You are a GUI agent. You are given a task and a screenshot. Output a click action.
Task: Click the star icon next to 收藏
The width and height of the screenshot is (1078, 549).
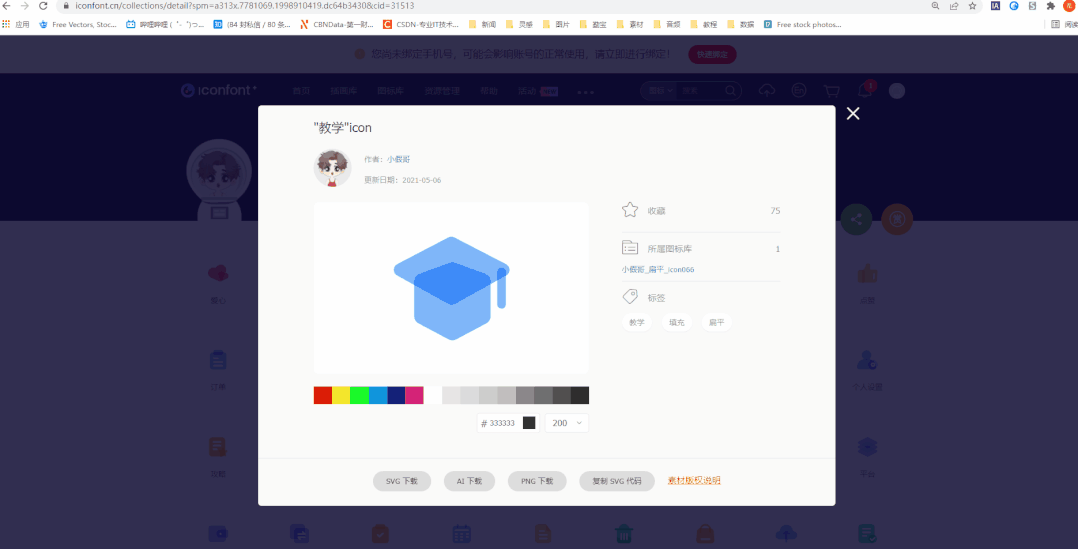[x=630, y=210]
